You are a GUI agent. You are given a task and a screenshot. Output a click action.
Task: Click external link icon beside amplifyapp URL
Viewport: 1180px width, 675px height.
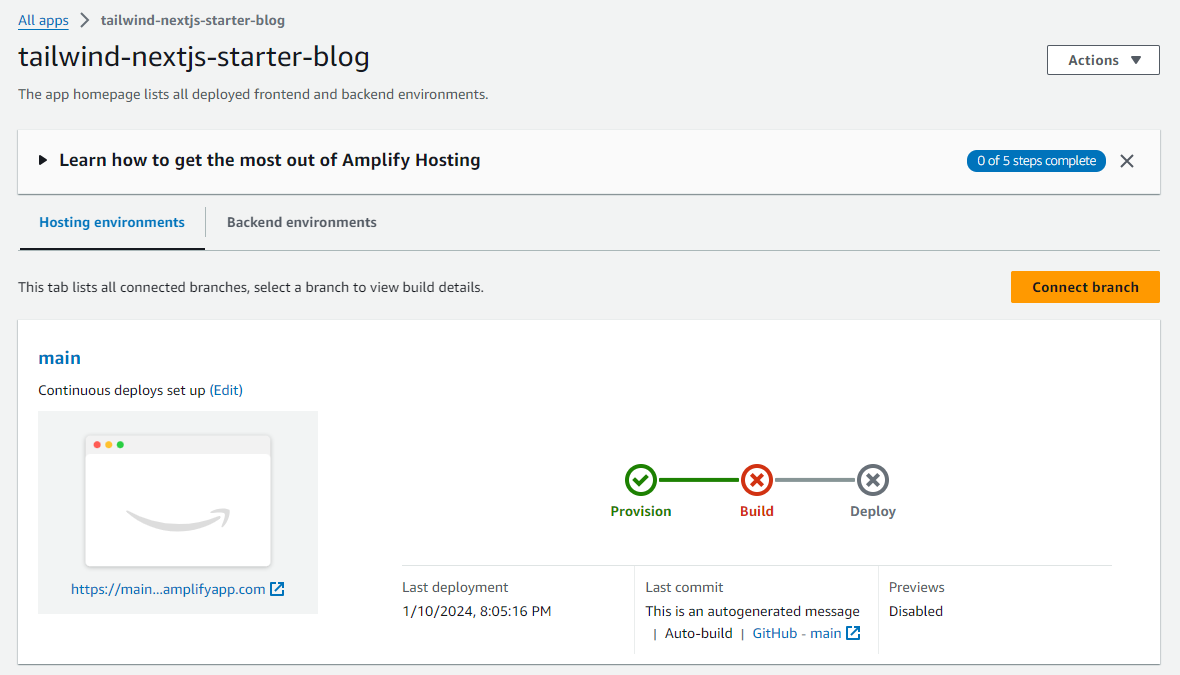278,589
